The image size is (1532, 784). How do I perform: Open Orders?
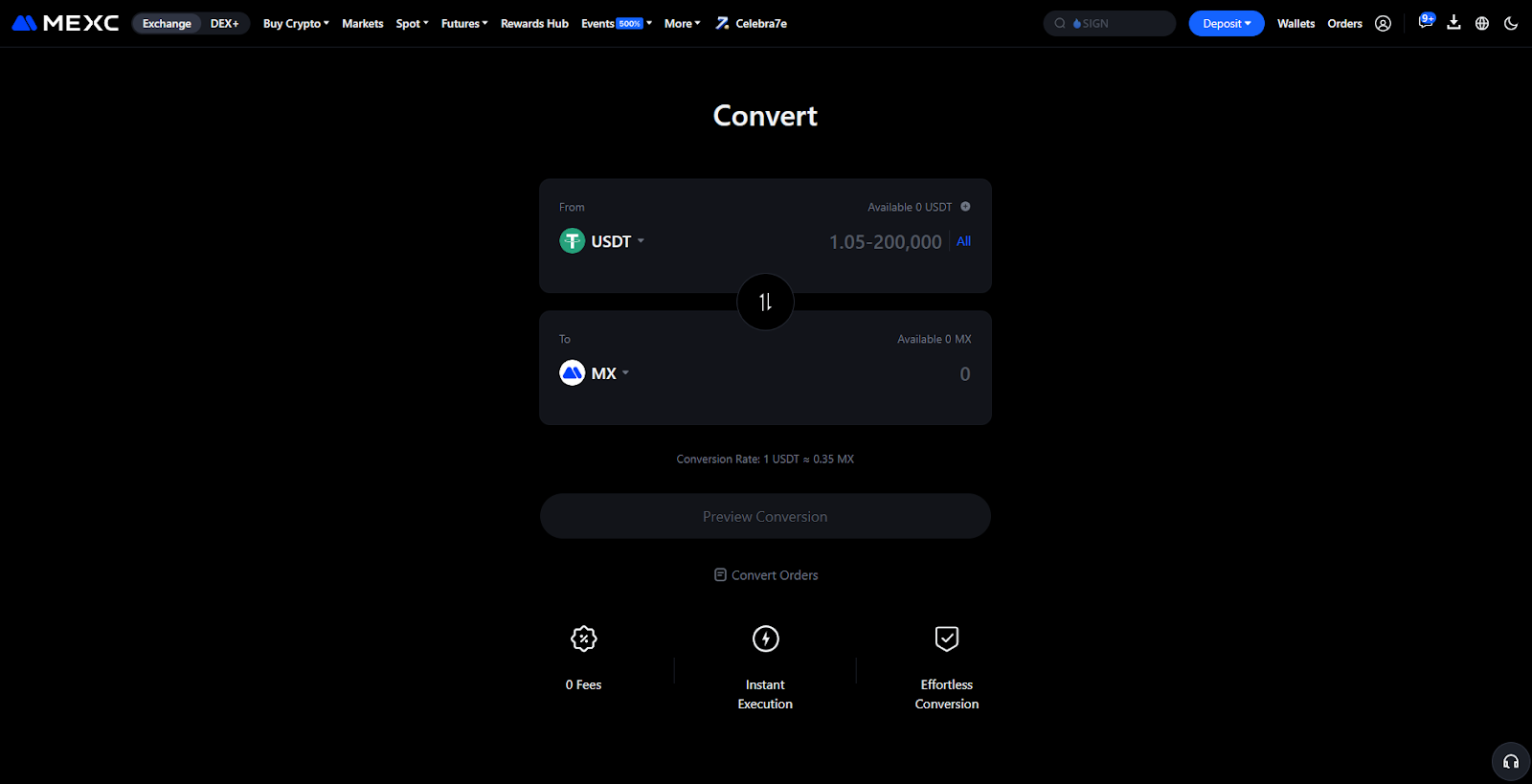[x=1344, y=23]
